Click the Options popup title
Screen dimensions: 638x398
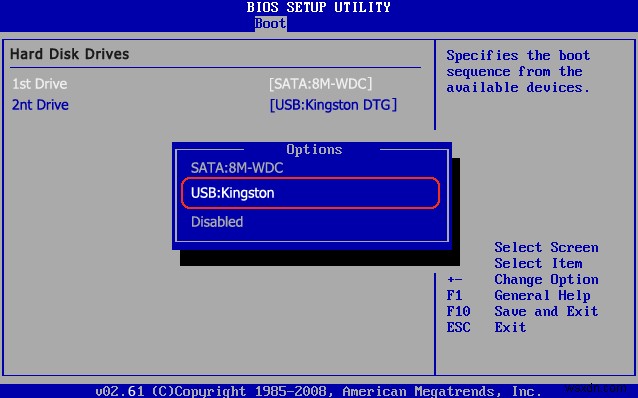[314, 150]
